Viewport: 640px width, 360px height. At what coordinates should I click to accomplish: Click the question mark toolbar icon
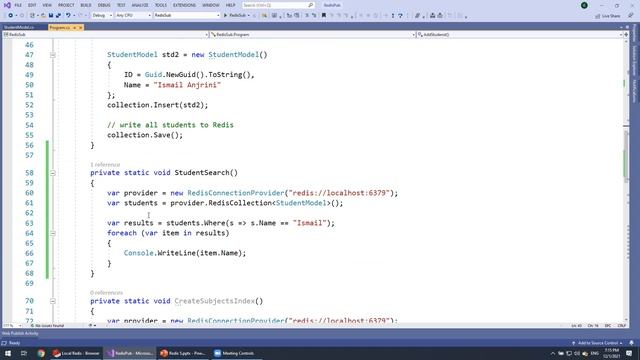pos(400,16)
